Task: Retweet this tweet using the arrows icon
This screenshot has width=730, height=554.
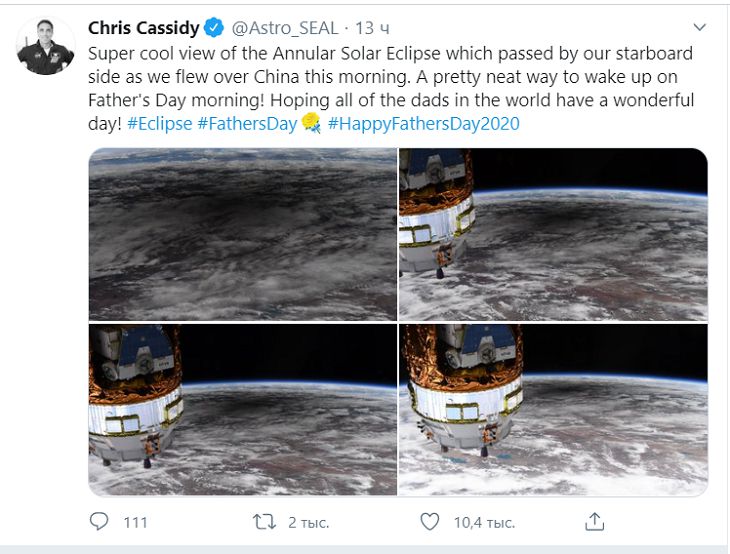Action: (264, 522)
